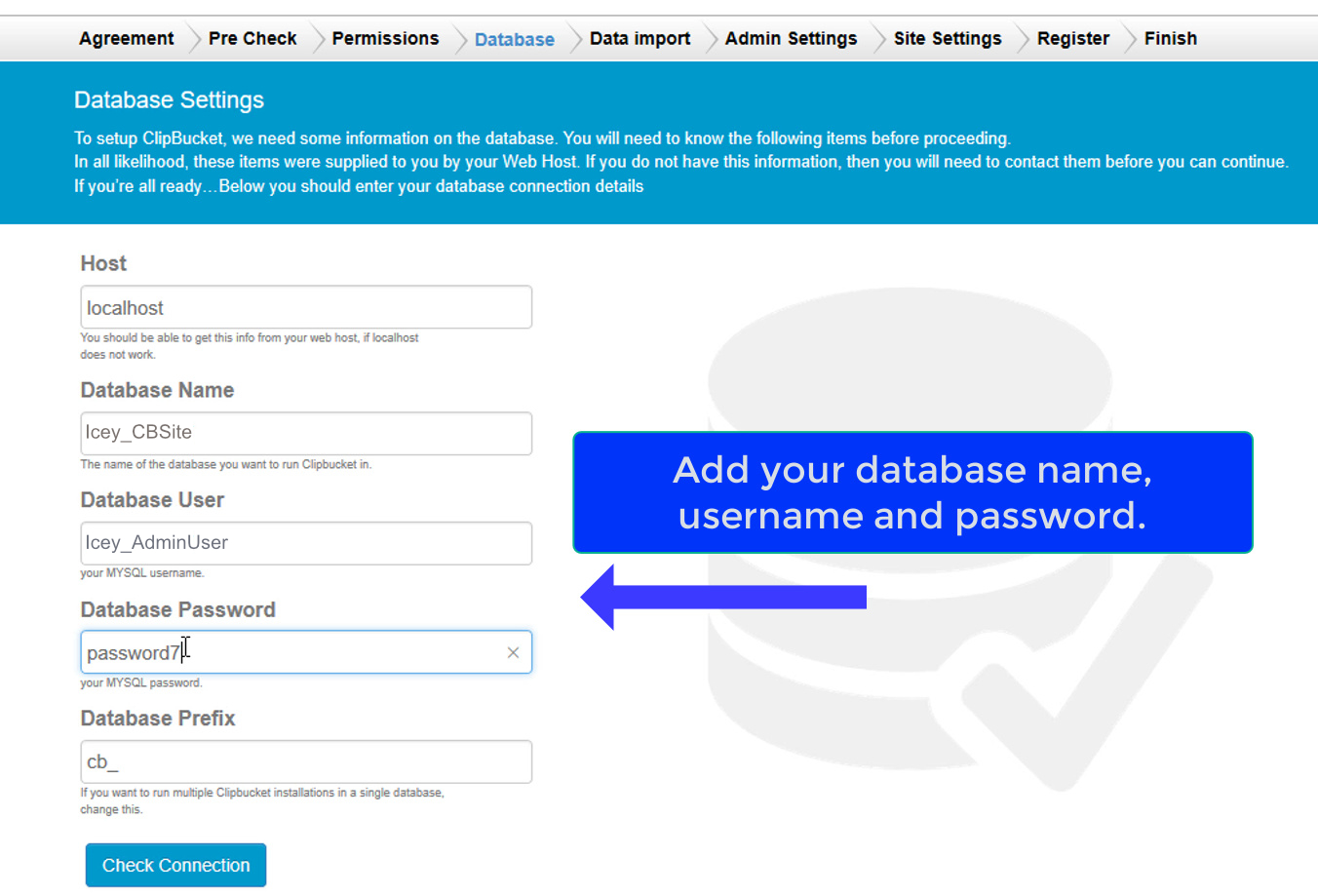Click the Database Settings heading
This screenshot has height=896, width=1318.
(x=170, y=100)
